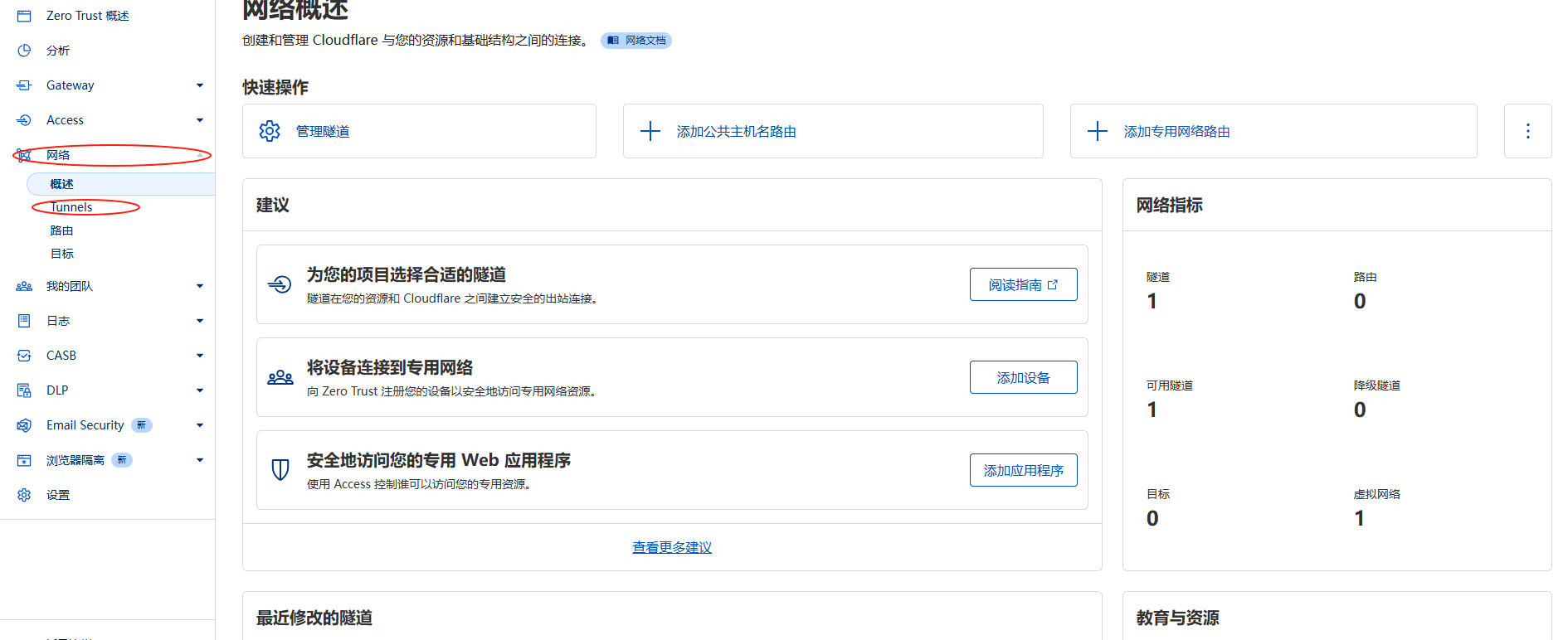
Task: Click the 路由 count in 网络指标
Action: [1360, 301]
